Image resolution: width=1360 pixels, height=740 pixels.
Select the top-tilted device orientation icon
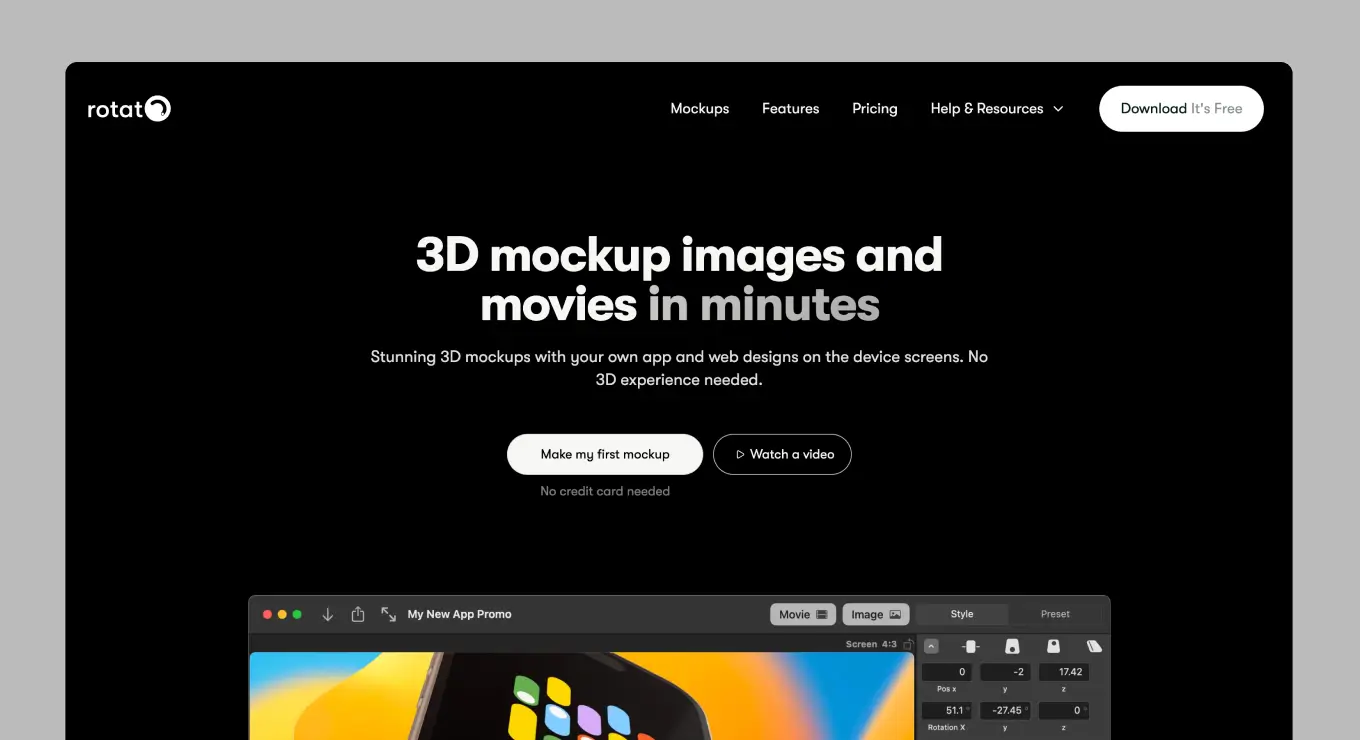(1053, 646)
